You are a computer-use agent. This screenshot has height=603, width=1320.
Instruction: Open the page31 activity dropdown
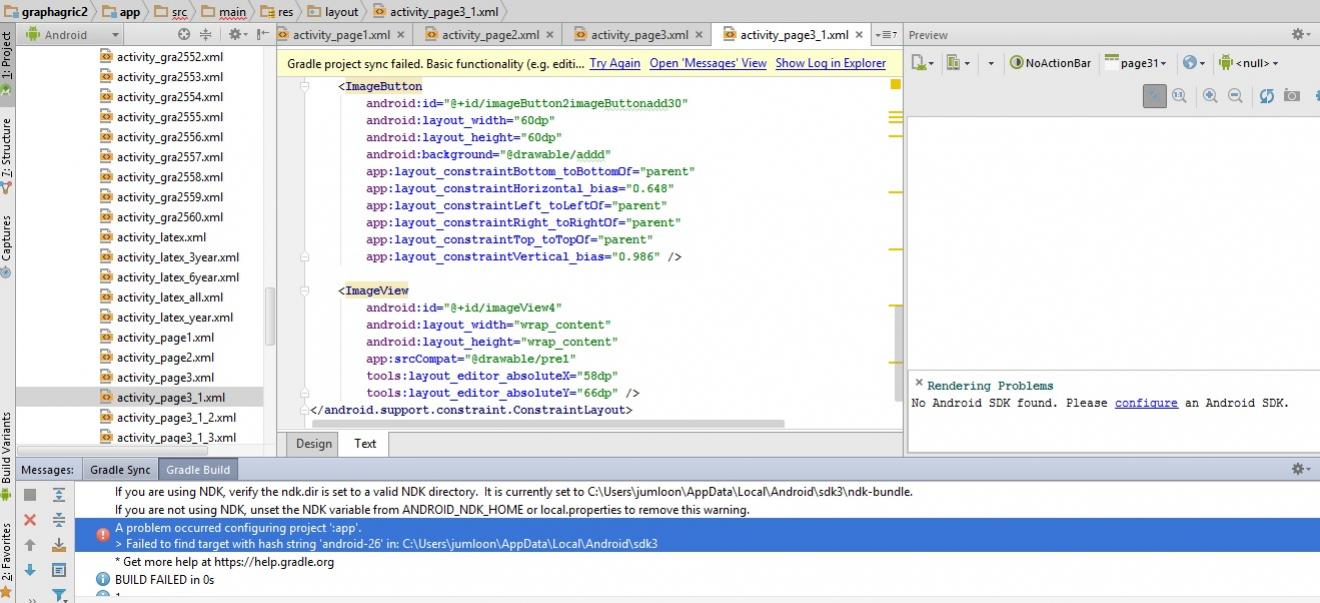[1135, 63]
